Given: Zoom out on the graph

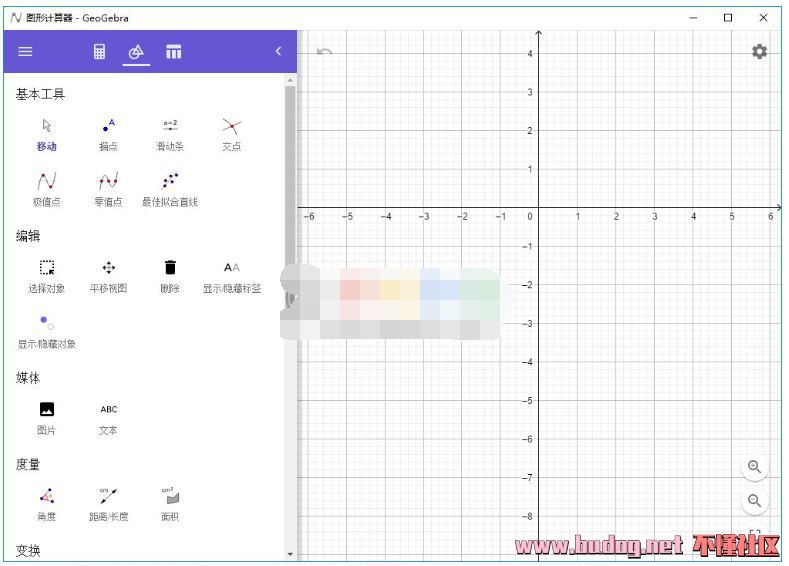Looking at the screenshot, I should coord(754,501).
